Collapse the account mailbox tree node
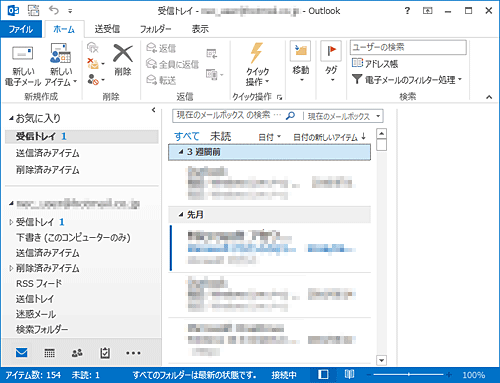500x383 pixels. 11,203
